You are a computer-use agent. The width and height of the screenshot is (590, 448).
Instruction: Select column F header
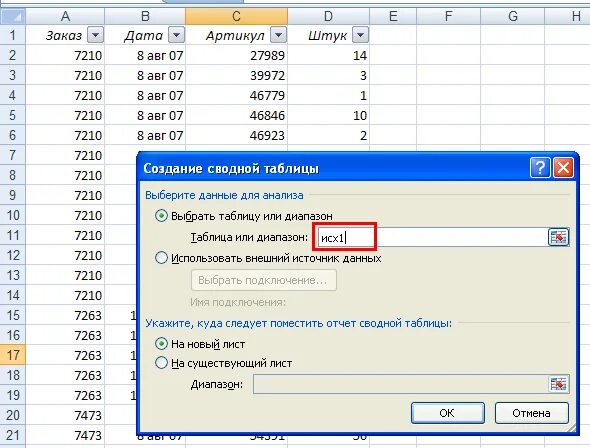point(448,17)
